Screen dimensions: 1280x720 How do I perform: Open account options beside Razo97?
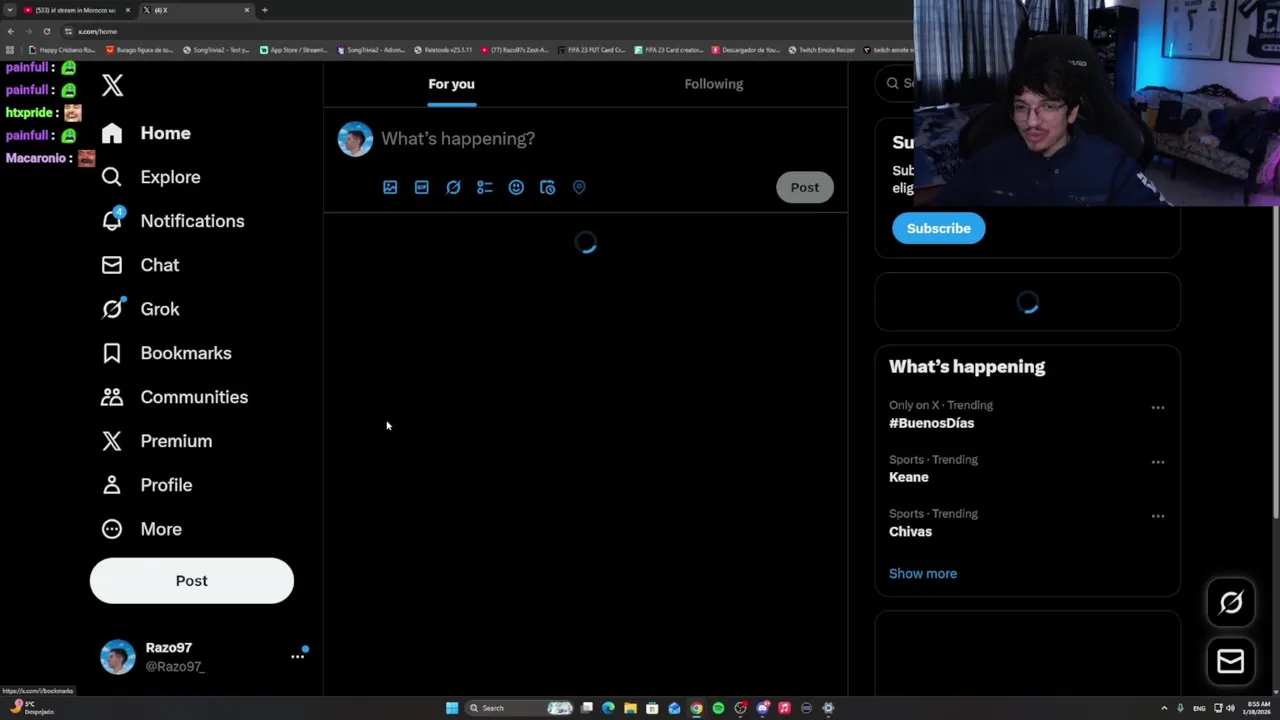(x=297, y=657)
